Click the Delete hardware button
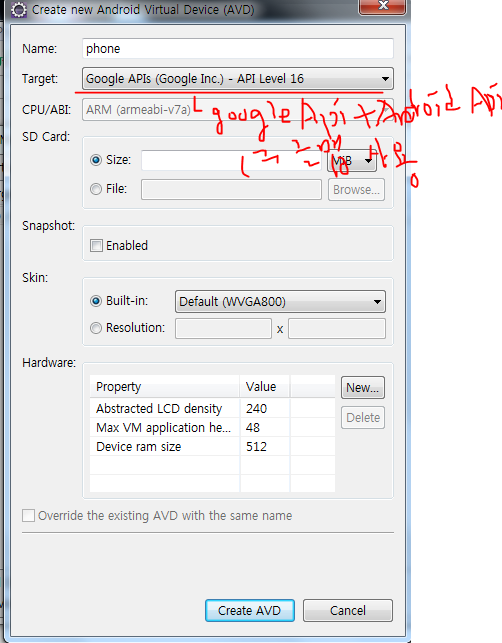The width and height of the screenshot is (502, 643). [363, 417]
